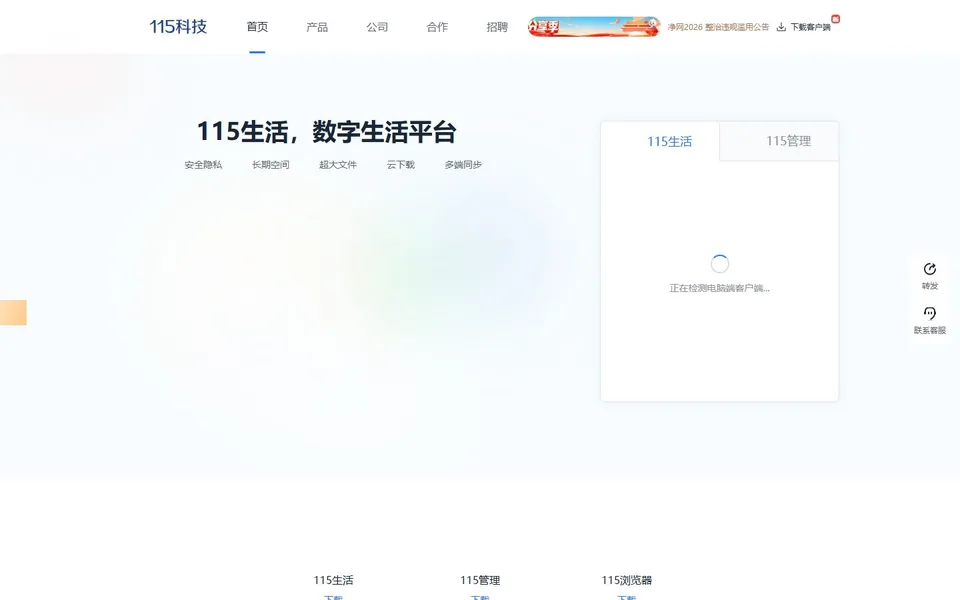Screen dimensions: 960x600
Task: Click the 115管理 product title at bottom
Action: pos(480,580)
